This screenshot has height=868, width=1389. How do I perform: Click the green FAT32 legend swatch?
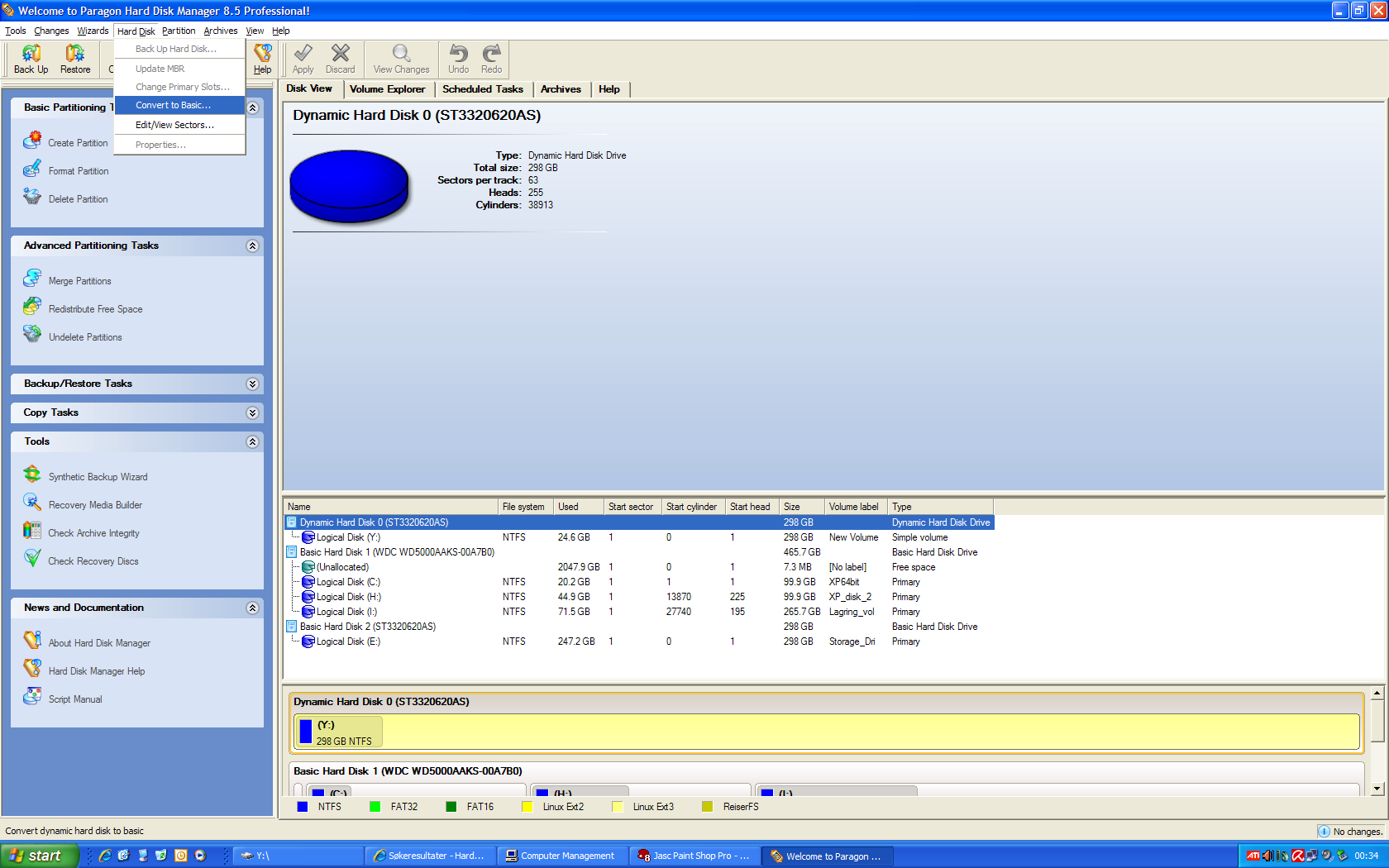(x=375, y=807)
